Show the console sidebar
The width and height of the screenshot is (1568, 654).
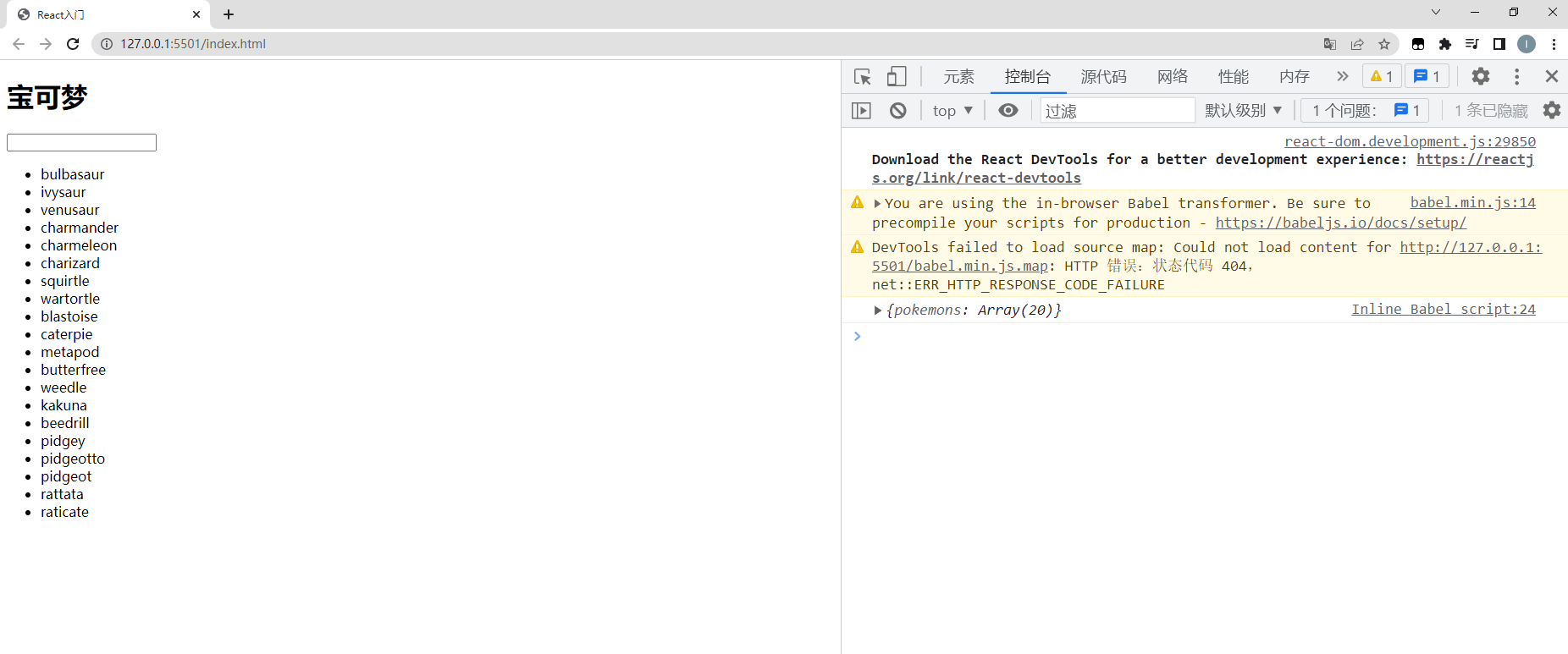tap(861, 111)
